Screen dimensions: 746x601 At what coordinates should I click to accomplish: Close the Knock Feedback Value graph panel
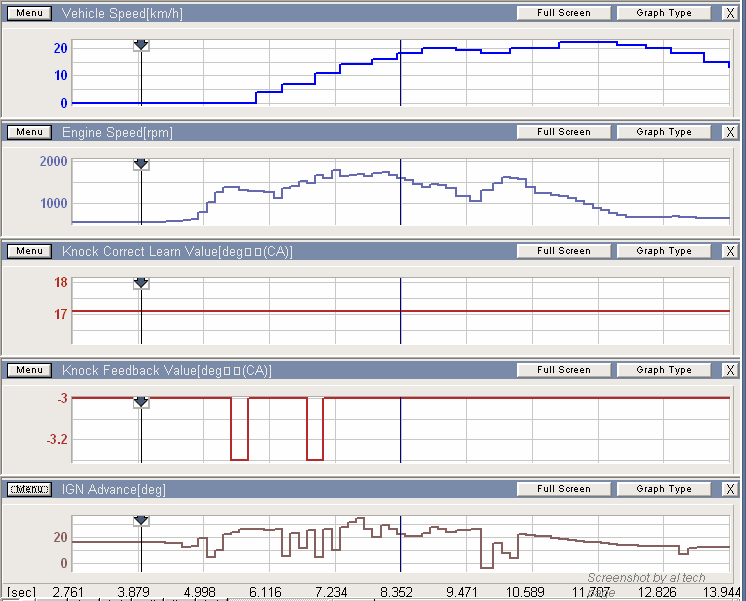pos(730,370)
